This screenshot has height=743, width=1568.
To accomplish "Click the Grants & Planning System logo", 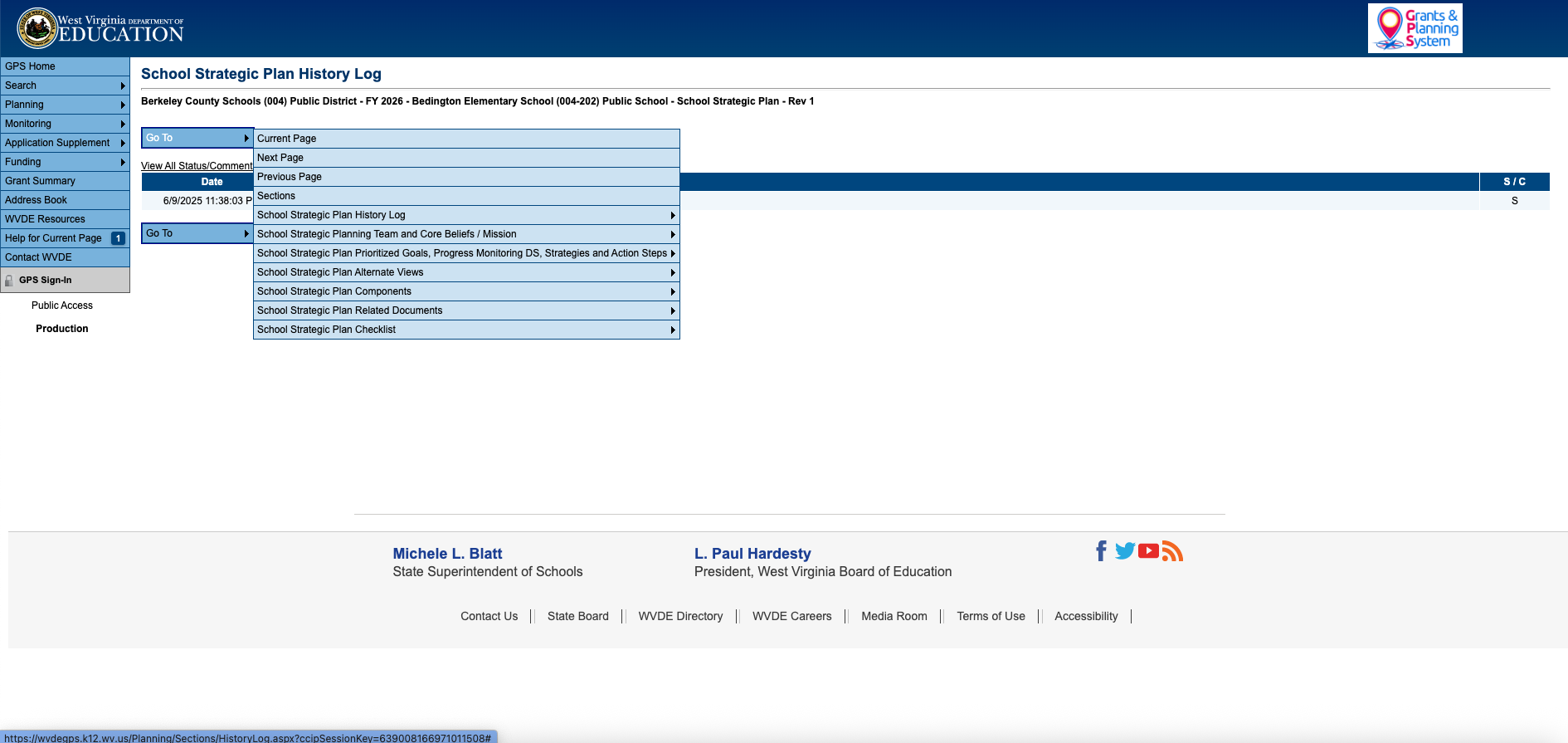I will (1415, 28).
